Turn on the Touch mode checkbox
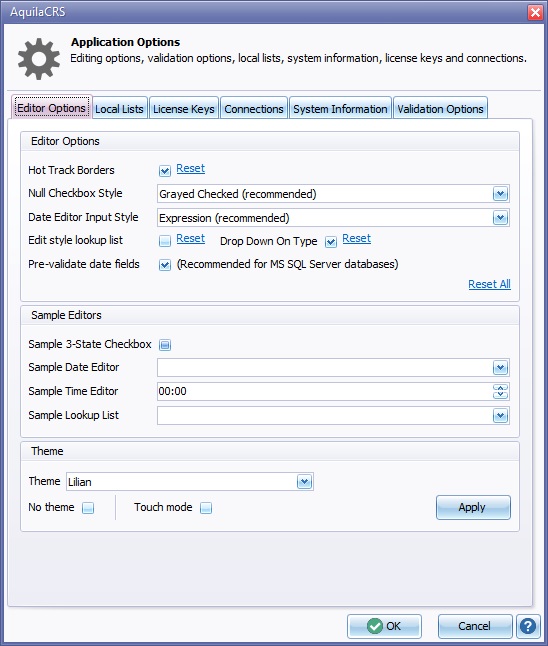 pos(206,508)
